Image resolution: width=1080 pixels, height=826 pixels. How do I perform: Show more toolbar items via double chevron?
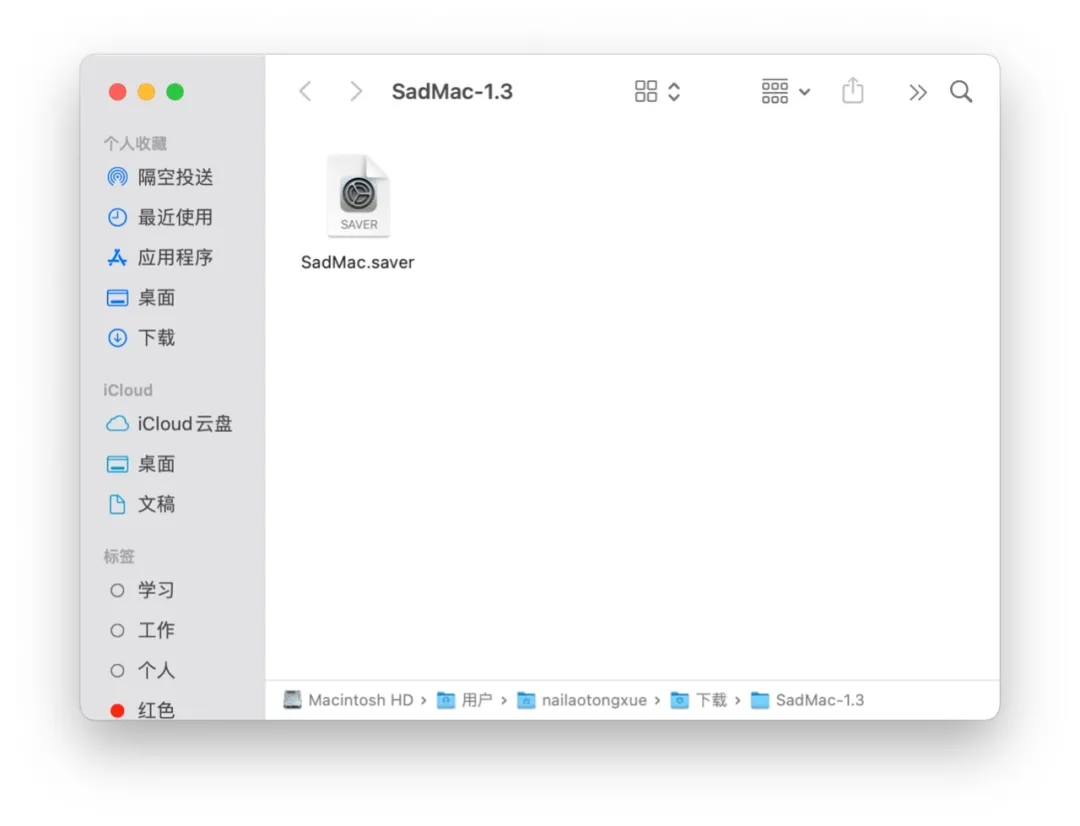917,92
